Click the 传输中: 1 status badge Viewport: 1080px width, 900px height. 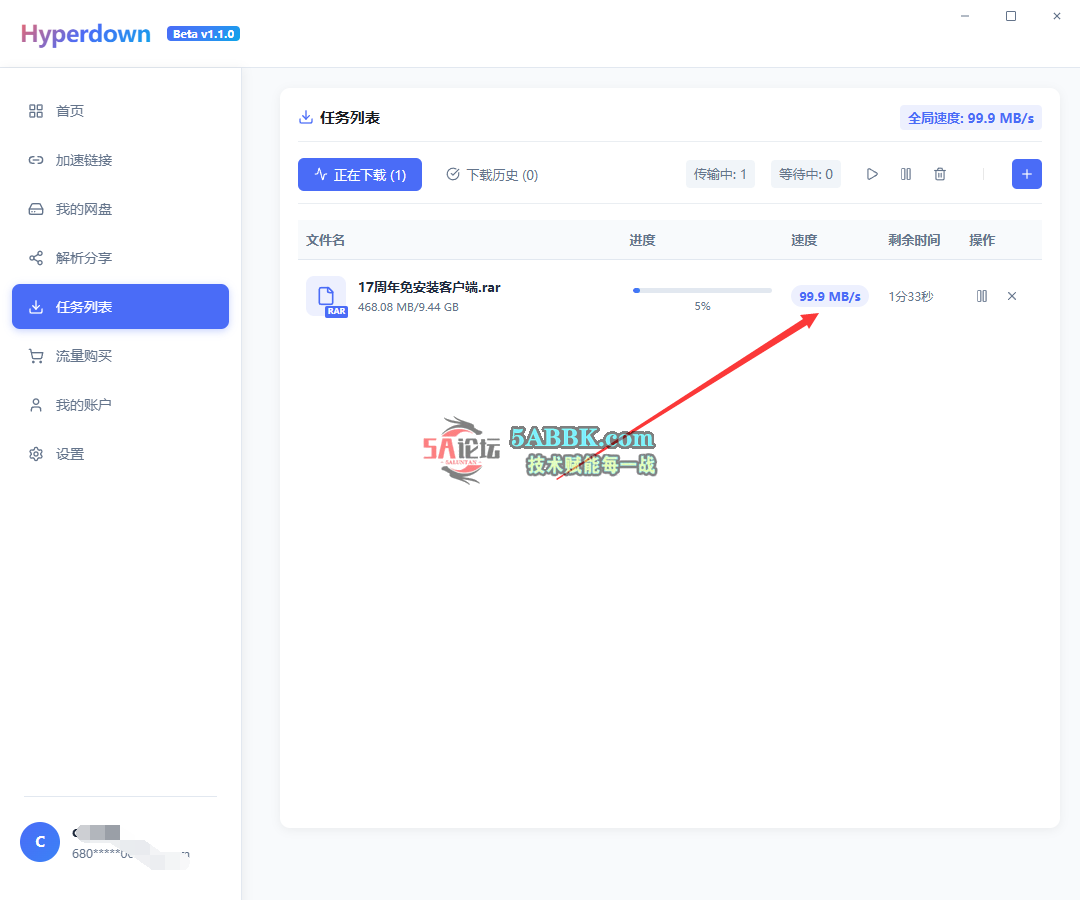click(720, 174)
